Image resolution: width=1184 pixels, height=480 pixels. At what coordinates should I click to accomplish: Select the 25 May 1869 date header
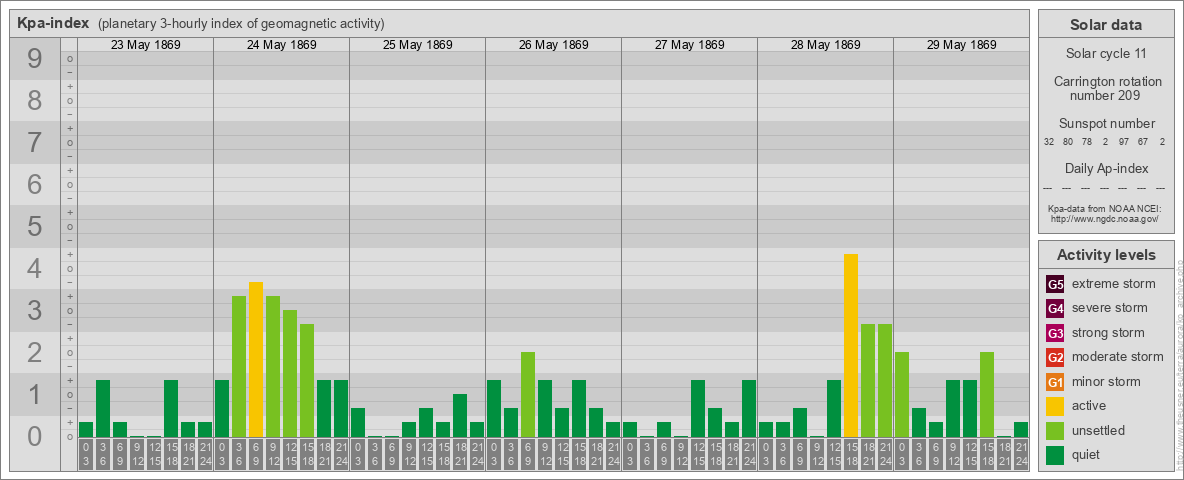click(418, 45)
